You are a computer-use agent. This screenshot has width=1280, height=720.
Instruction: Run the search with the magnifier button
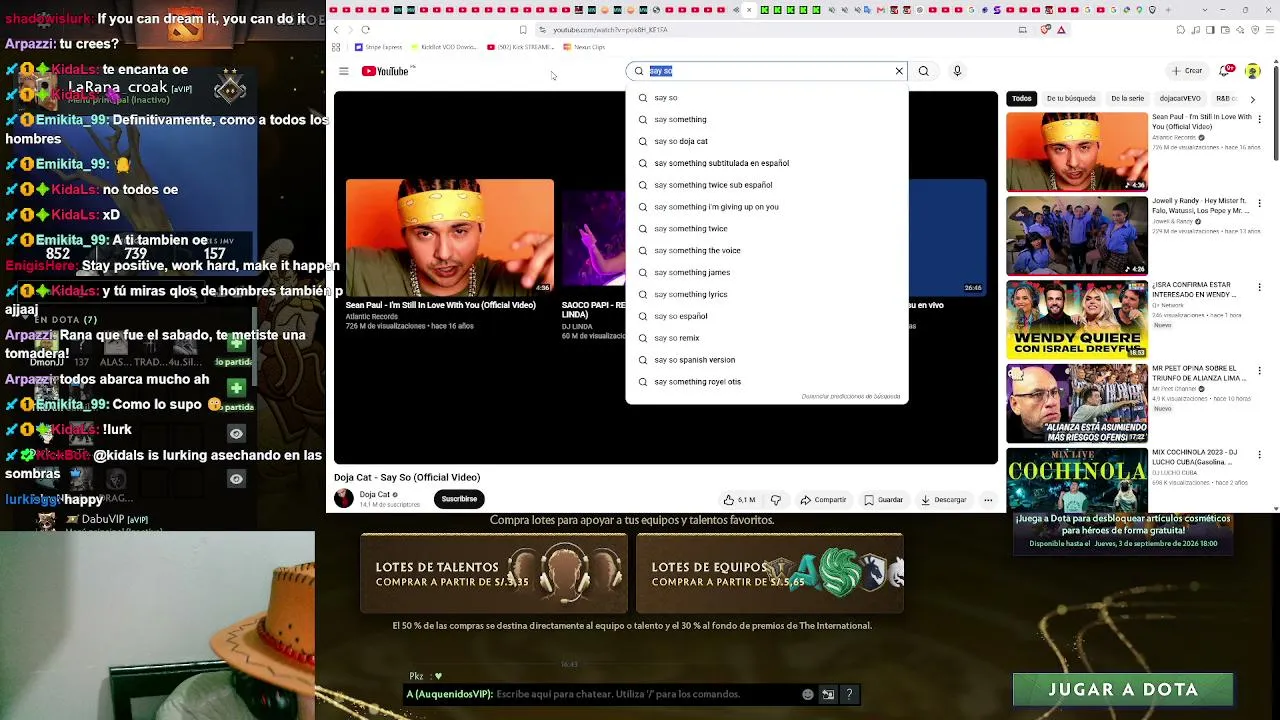pos(924,71)
